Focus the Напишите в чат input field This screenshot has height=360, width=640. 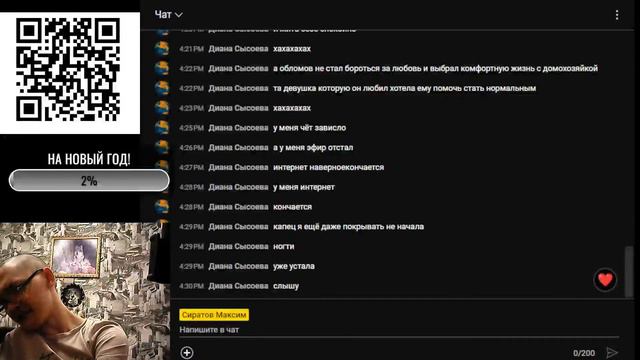[x=399, y=330]
